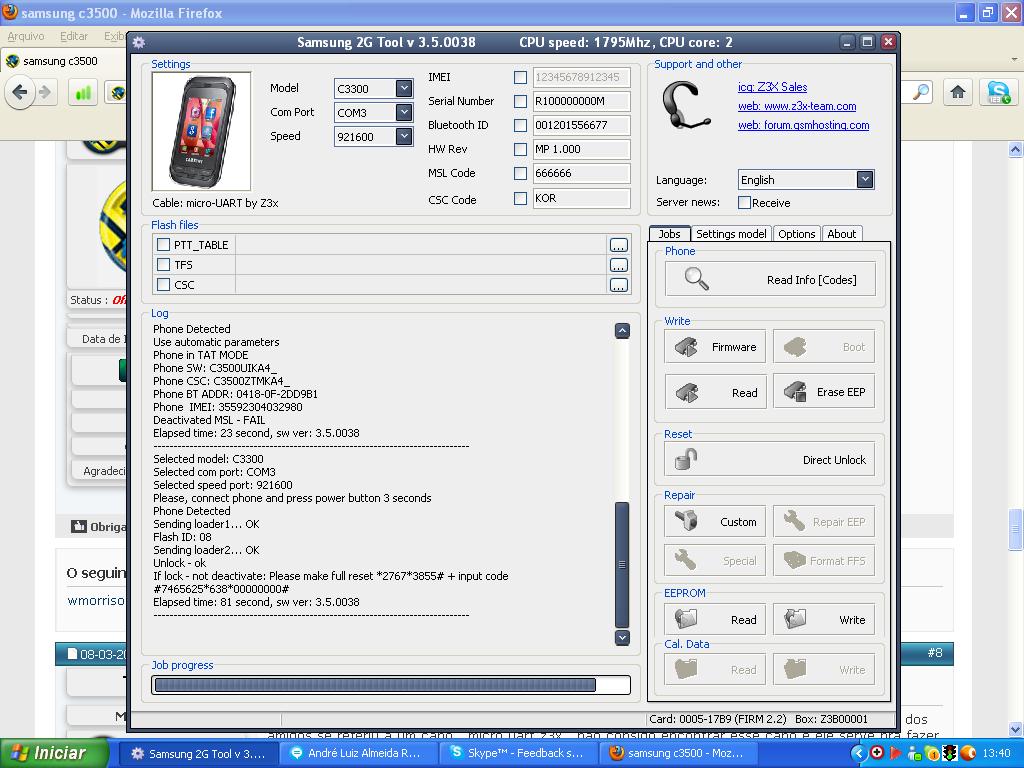This screenshot has height=768, width=1024.
Task: Click the Bluetooth ID input field
Action: (x=581, y=125)
